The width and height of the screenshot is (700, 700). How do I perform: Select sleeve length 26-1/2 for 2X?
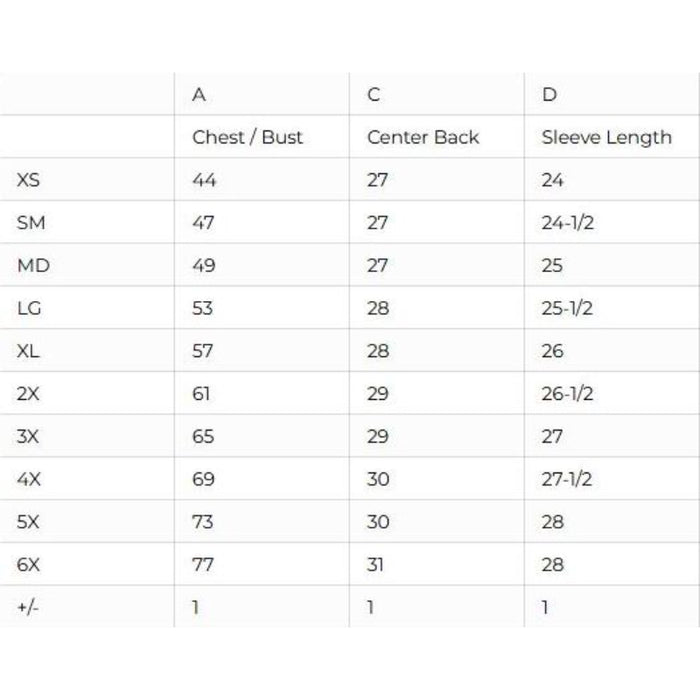(x=567, y=394)
